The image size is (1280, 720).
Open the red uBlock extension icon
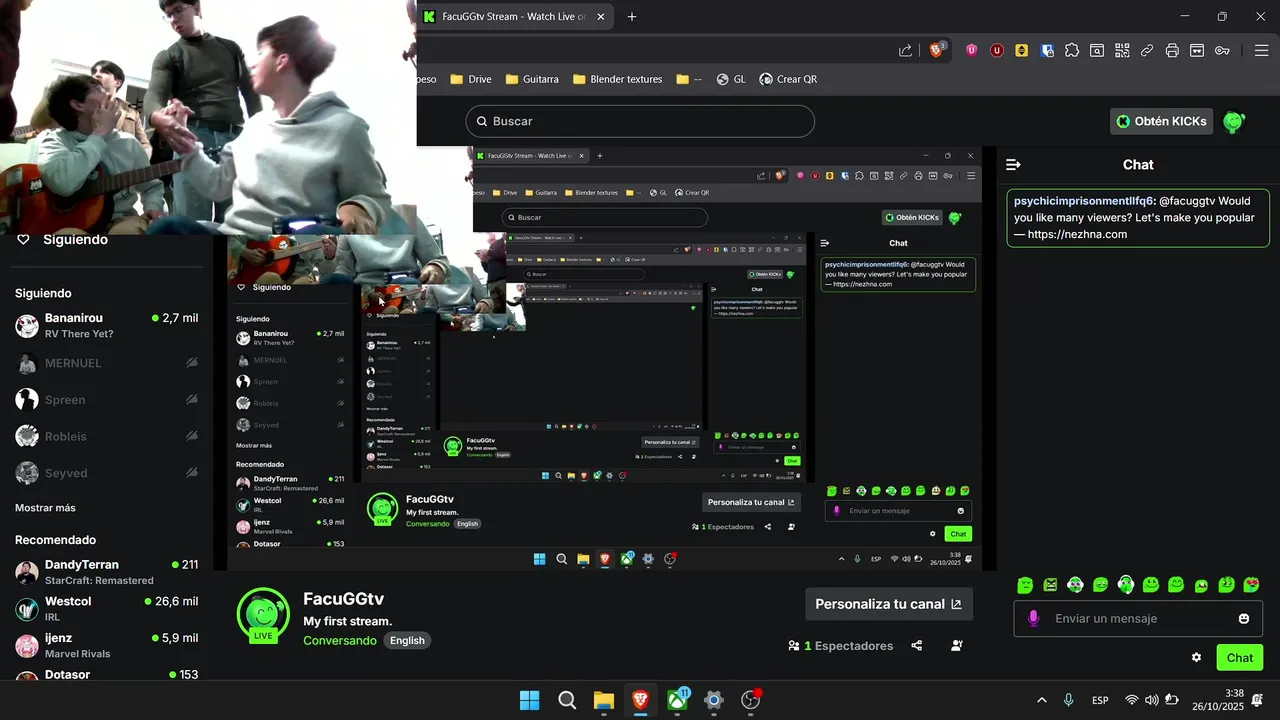tap(997, 50)
